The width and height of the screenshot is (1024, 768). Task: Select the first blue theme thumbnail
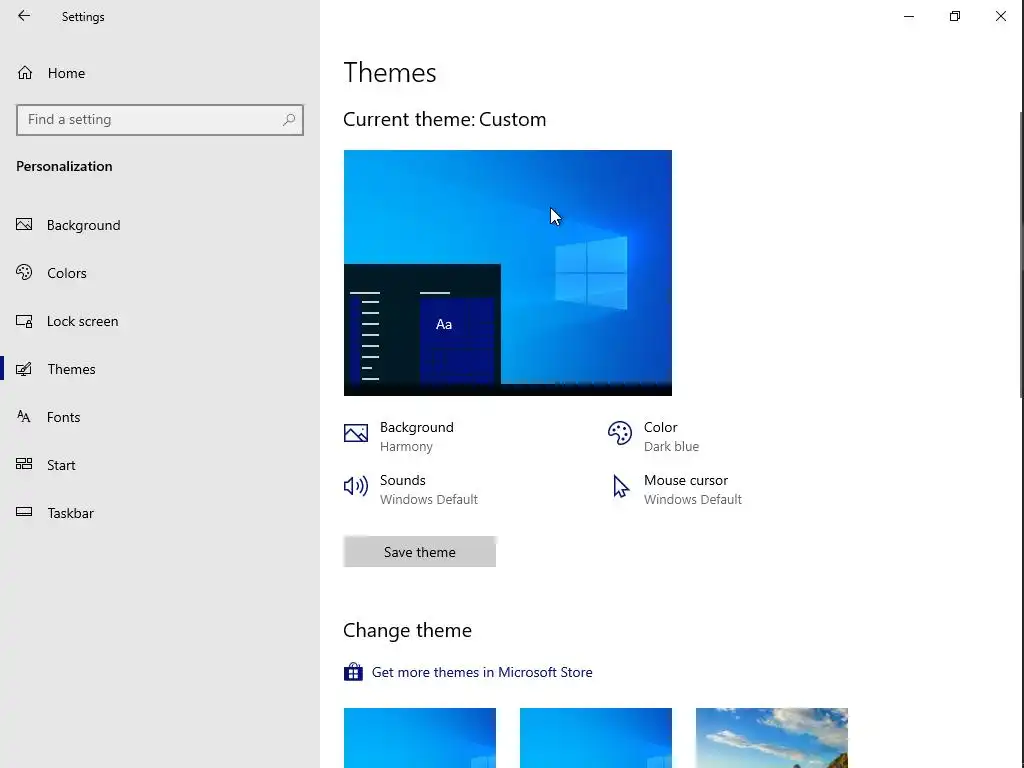420,738
